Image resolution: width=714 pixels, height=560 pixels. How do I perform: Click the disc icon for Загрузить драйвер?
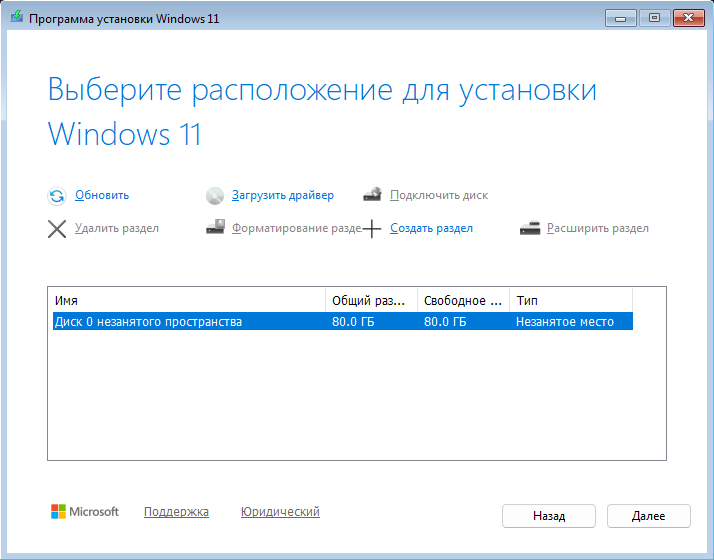point(214,196)
